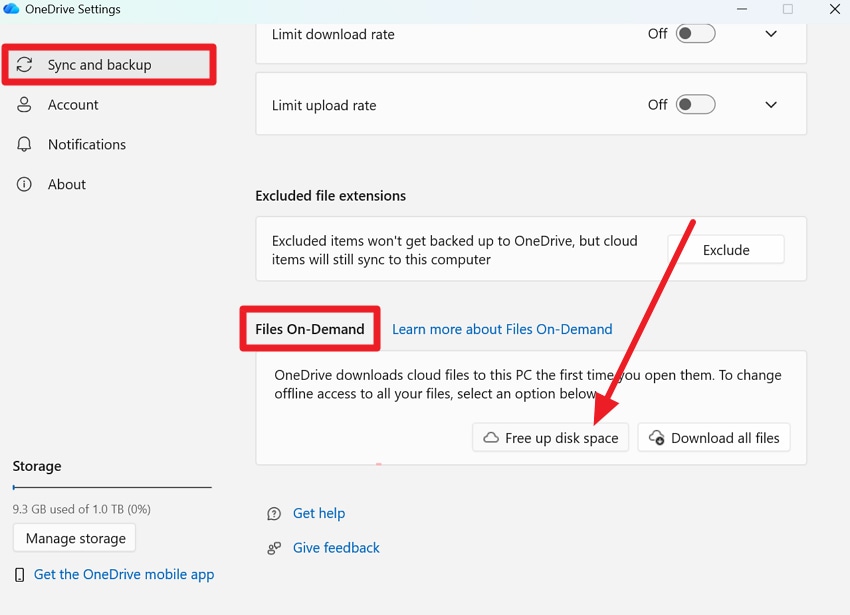
Task: Click the Notifications bell icon
Action: 24,144
